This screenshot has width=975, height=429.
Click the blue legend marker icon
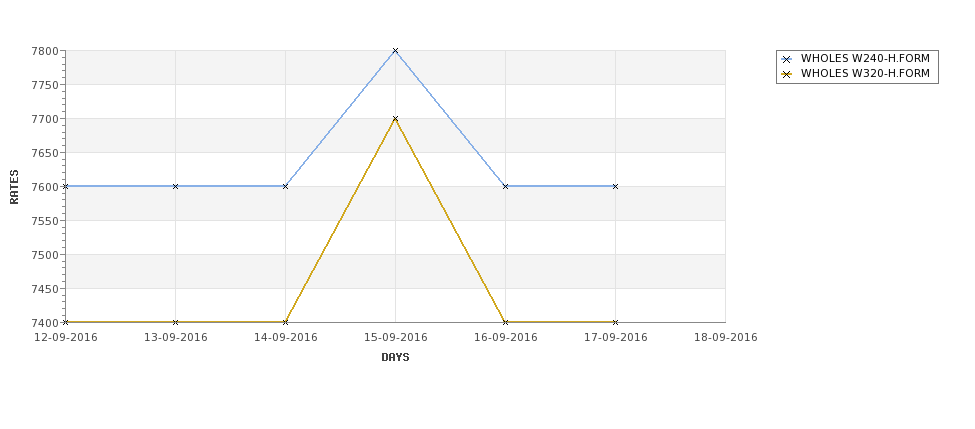[x=787, y=60]
